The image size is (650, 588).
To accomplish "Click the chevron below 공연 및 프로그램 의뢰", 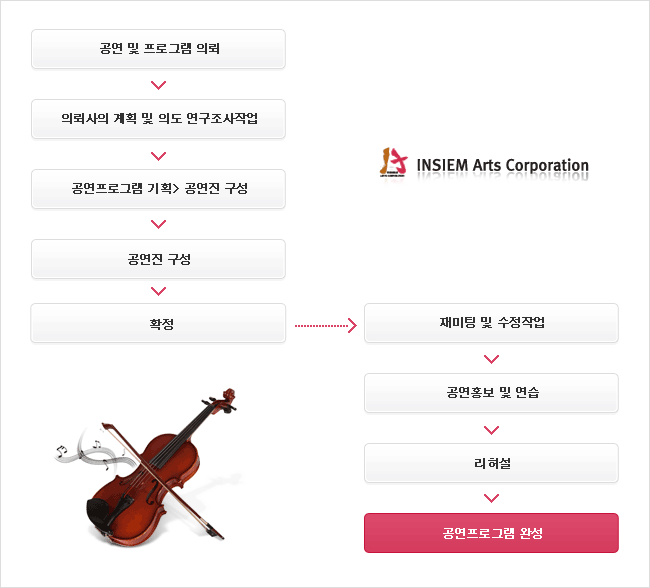I will point(158,85).
